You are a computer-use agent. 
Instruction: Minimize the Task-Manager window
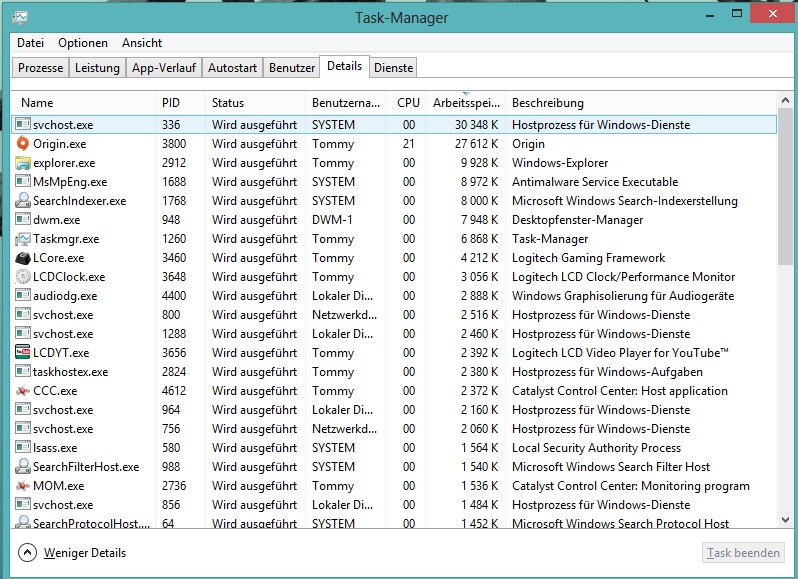tap(710, 15)
